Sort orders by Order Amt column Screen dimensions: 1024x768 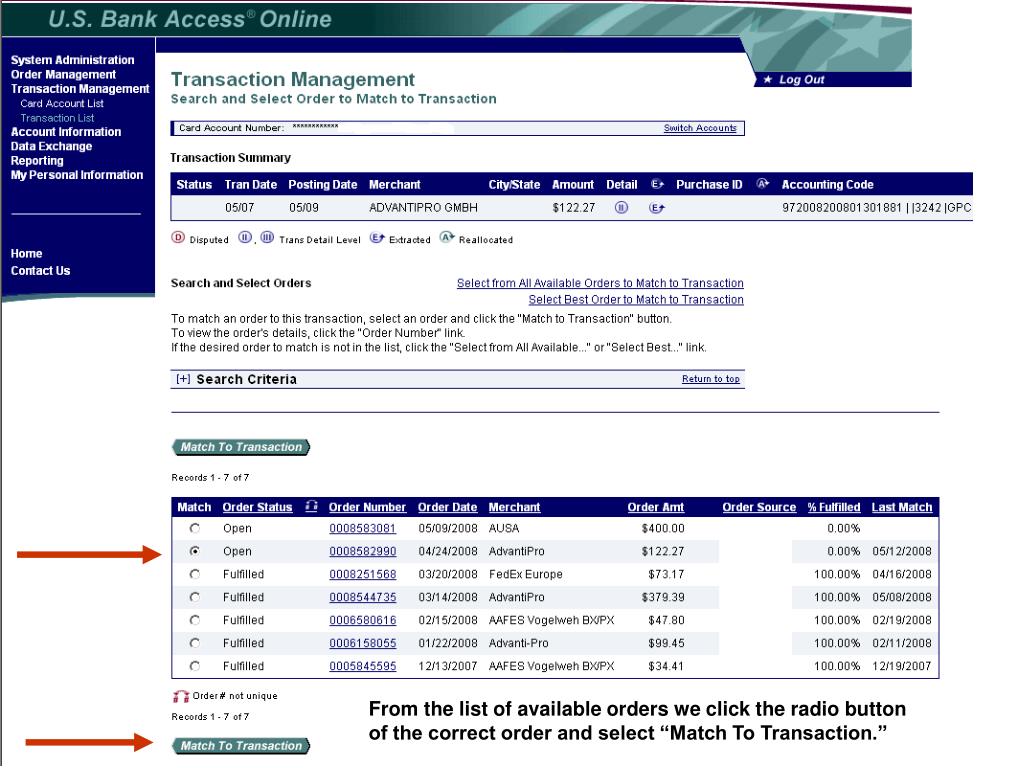656,507
